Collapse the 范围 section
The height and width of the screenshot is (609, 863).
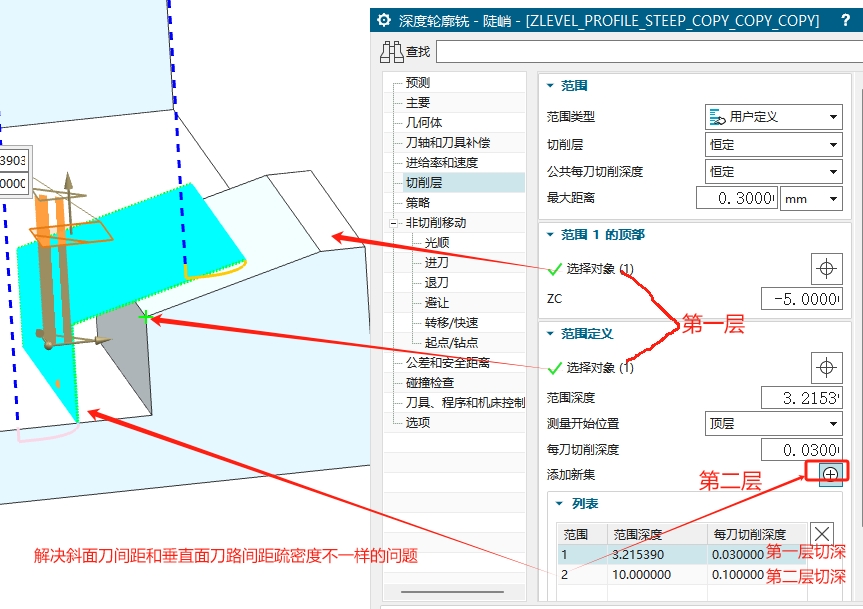[x=550, y=86]
